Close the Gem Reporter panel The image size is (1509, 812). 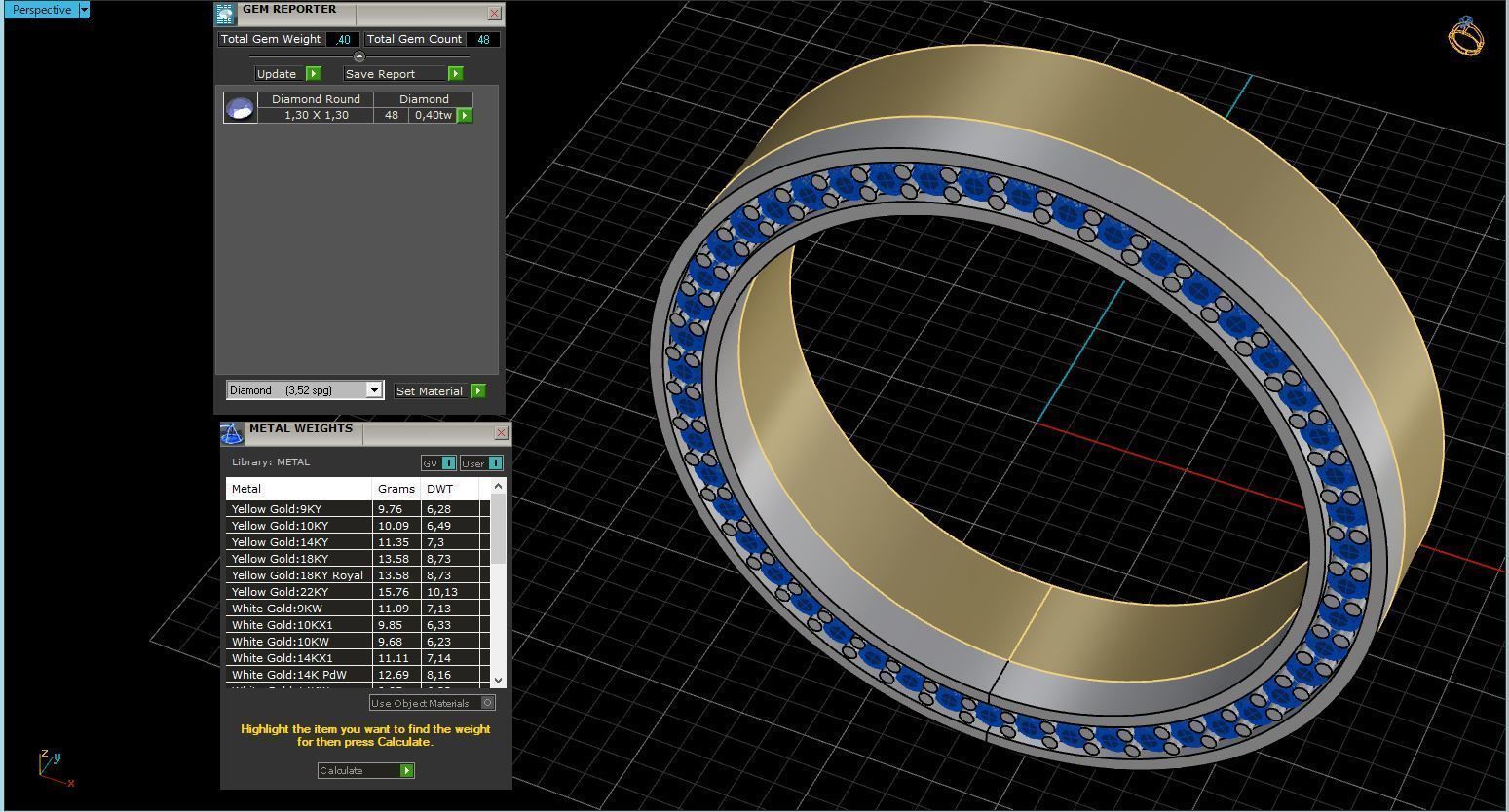[494, 14]
